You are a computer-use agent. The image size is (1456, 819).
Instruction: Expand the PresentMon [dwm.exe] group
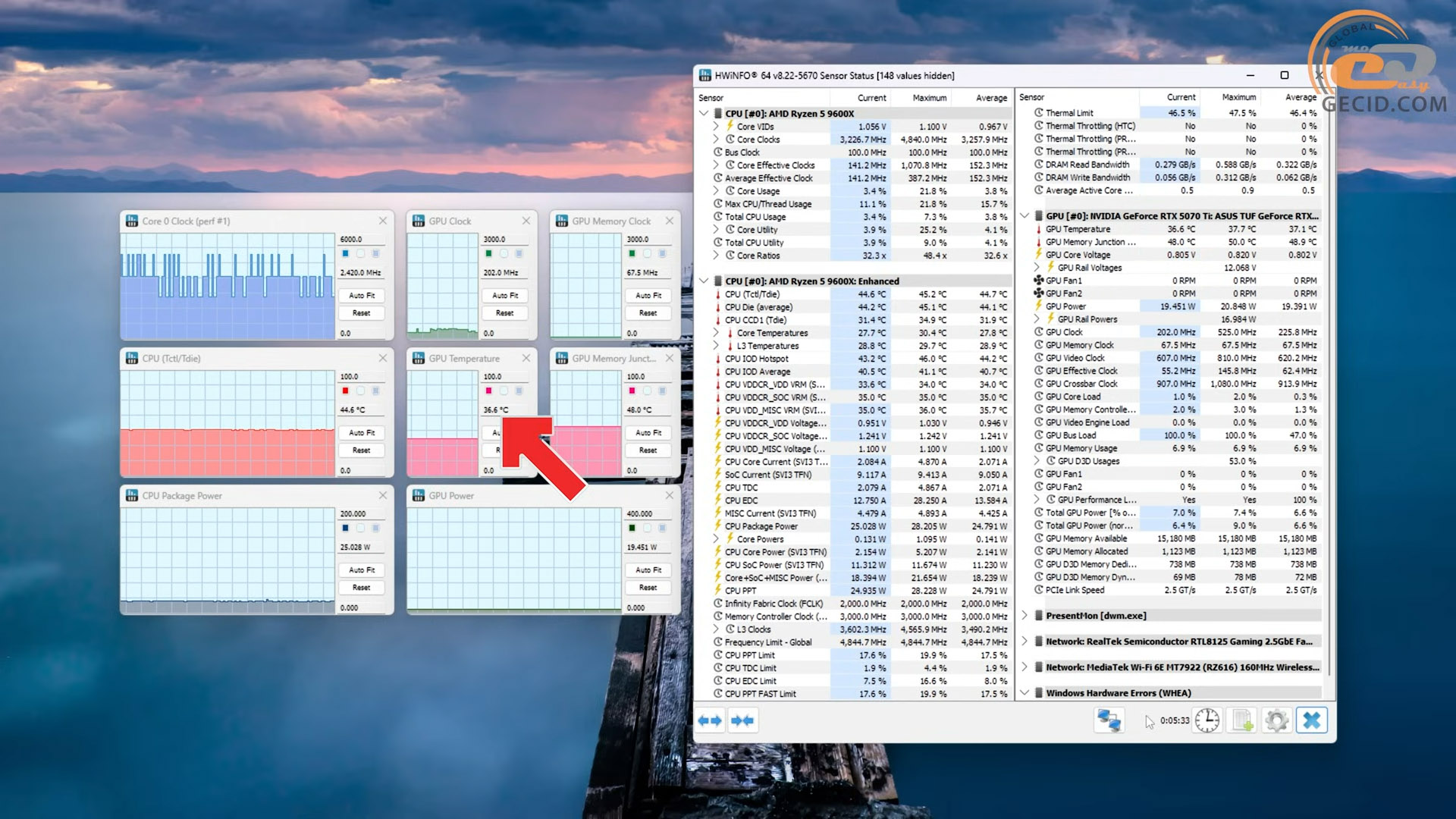[1025, 616]
